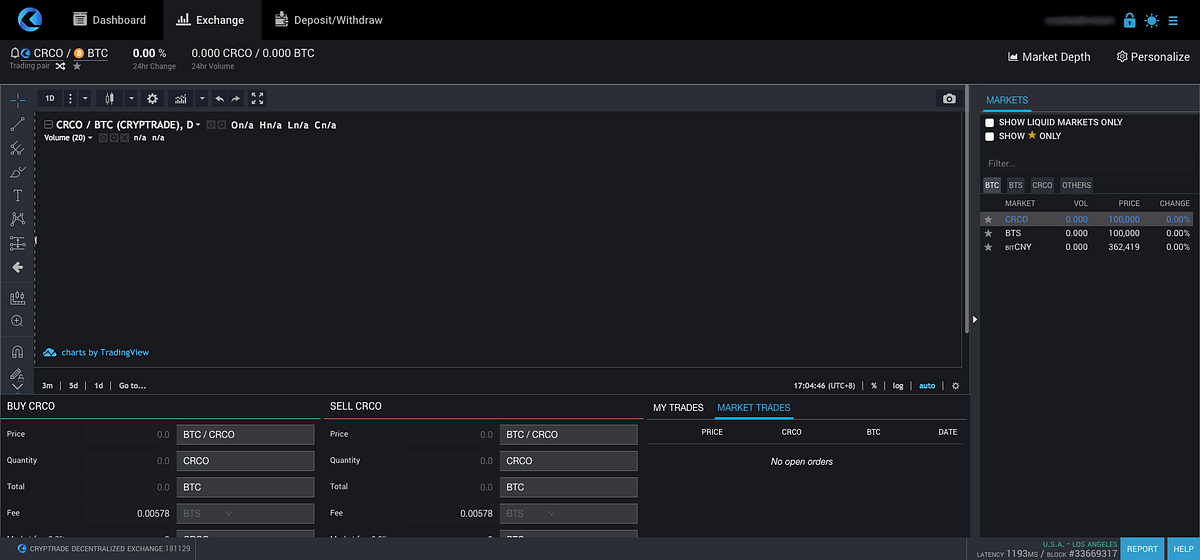
Task: Select the BTS markets tab
Action: 1016,185
